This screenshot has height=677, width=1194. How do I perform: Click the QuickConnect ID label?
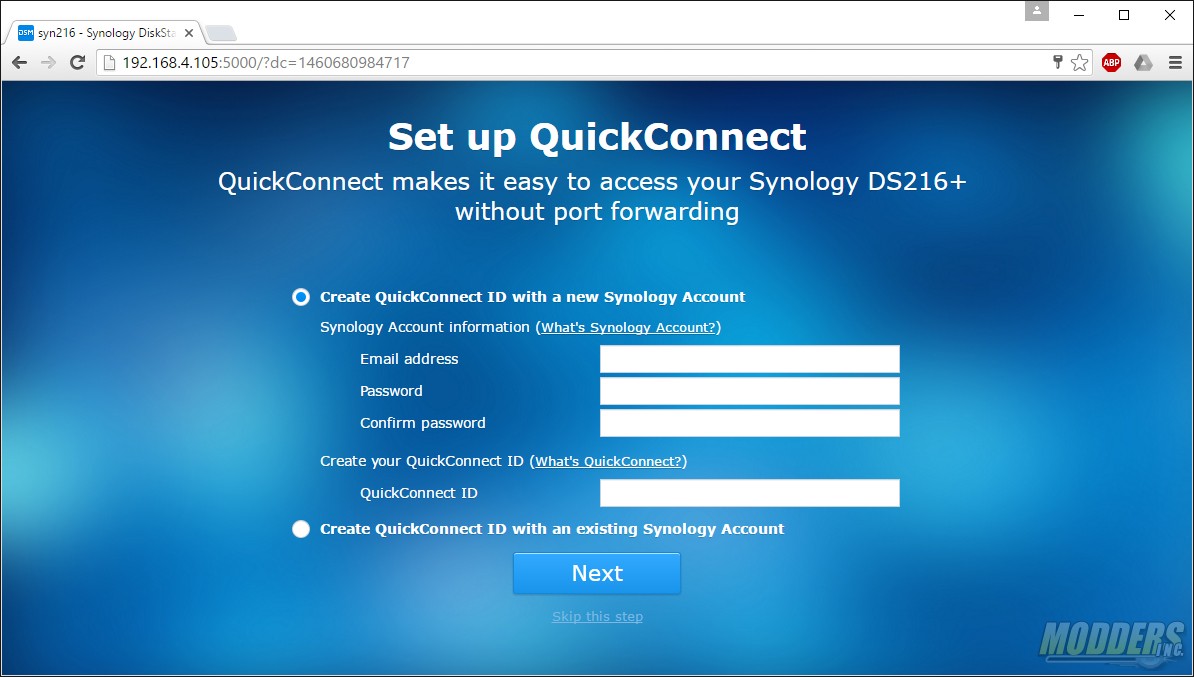tap(419, 493)
